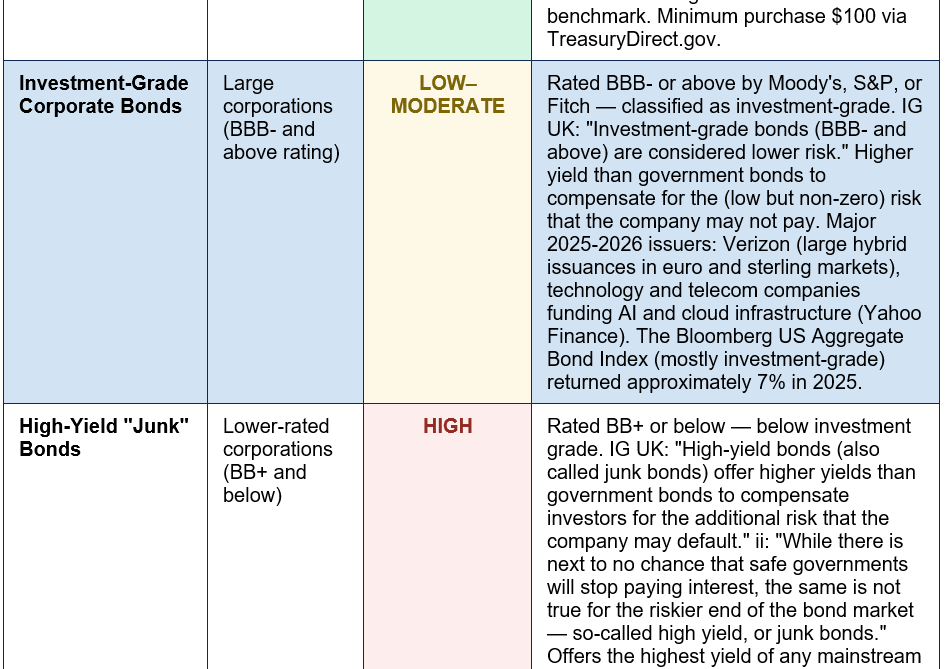The image size is (945, 669).
Task: Click the "returned approximately 7% in 2025" line
Action: click(704, 382)
